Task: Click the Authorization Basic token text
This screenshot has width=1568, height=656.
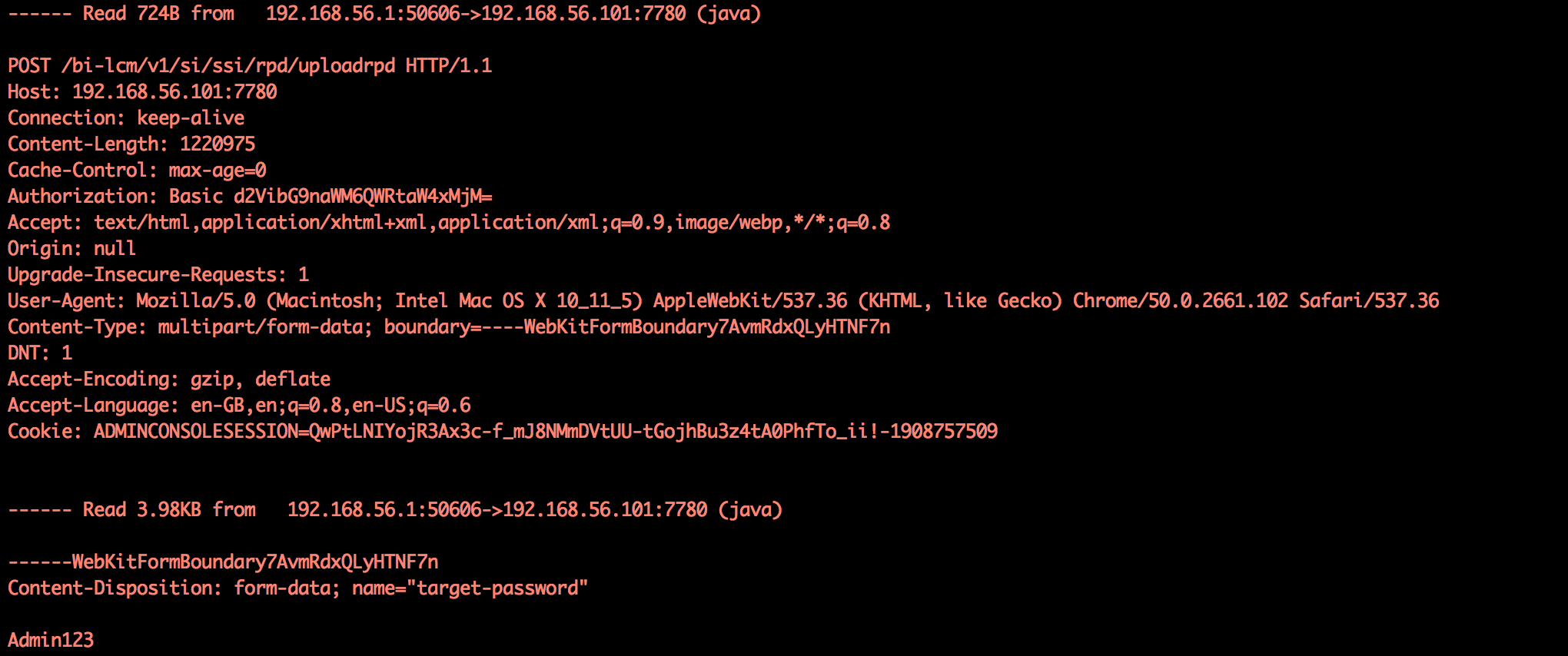Action: coord(363,196)
